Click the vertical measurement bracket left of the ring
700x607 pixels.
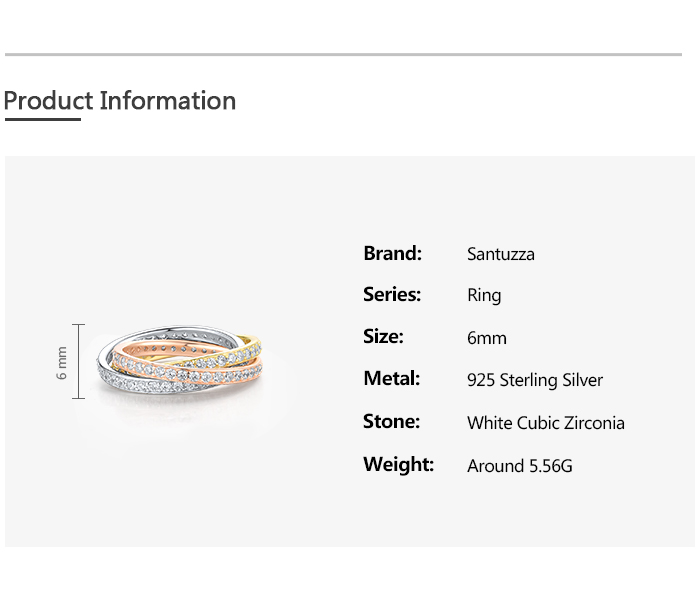(79, 362)
